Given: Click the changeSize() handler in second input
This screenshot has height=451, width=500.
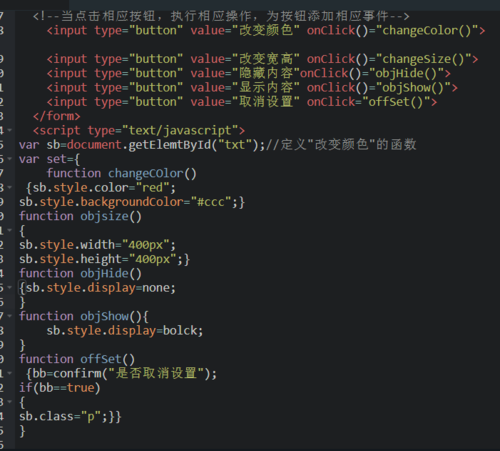Looking at the screenshot, I should point(423,59).
